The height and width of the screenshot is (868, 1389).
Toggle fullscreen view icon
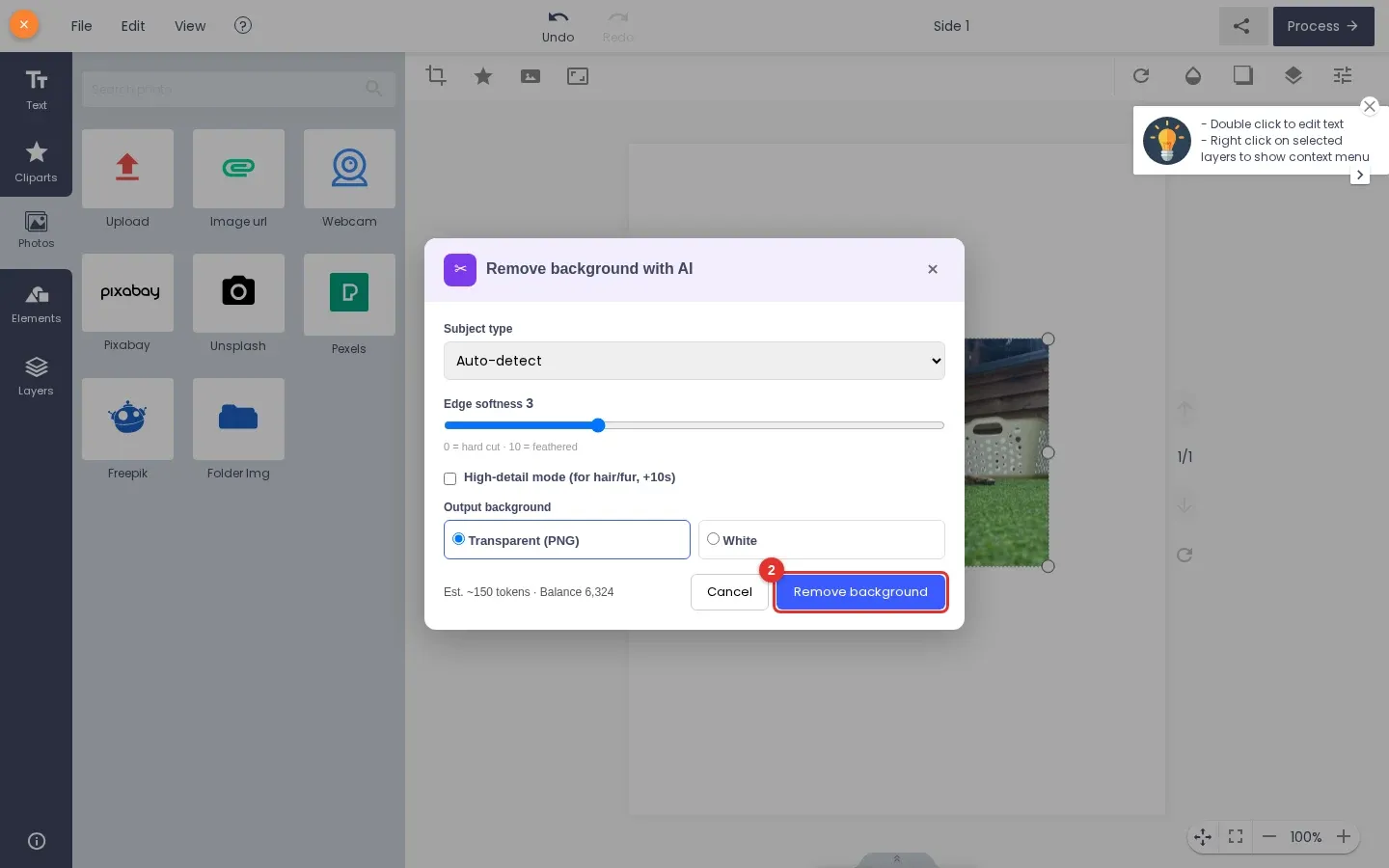pos(1236,837)
